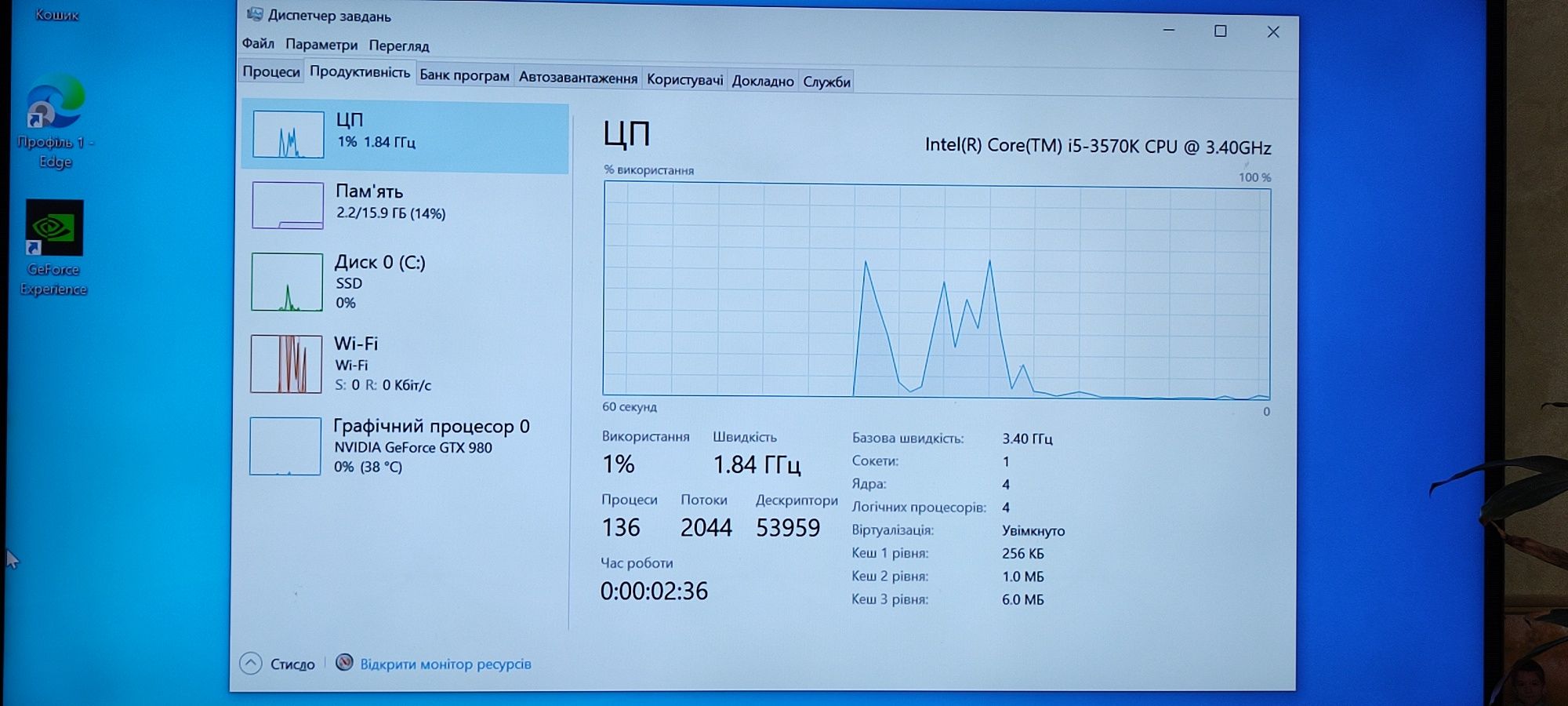Viewport: 1568px width, 706px height.
Task: Minimize the Диспетчер завдань window
Action: click(1168, 30)
